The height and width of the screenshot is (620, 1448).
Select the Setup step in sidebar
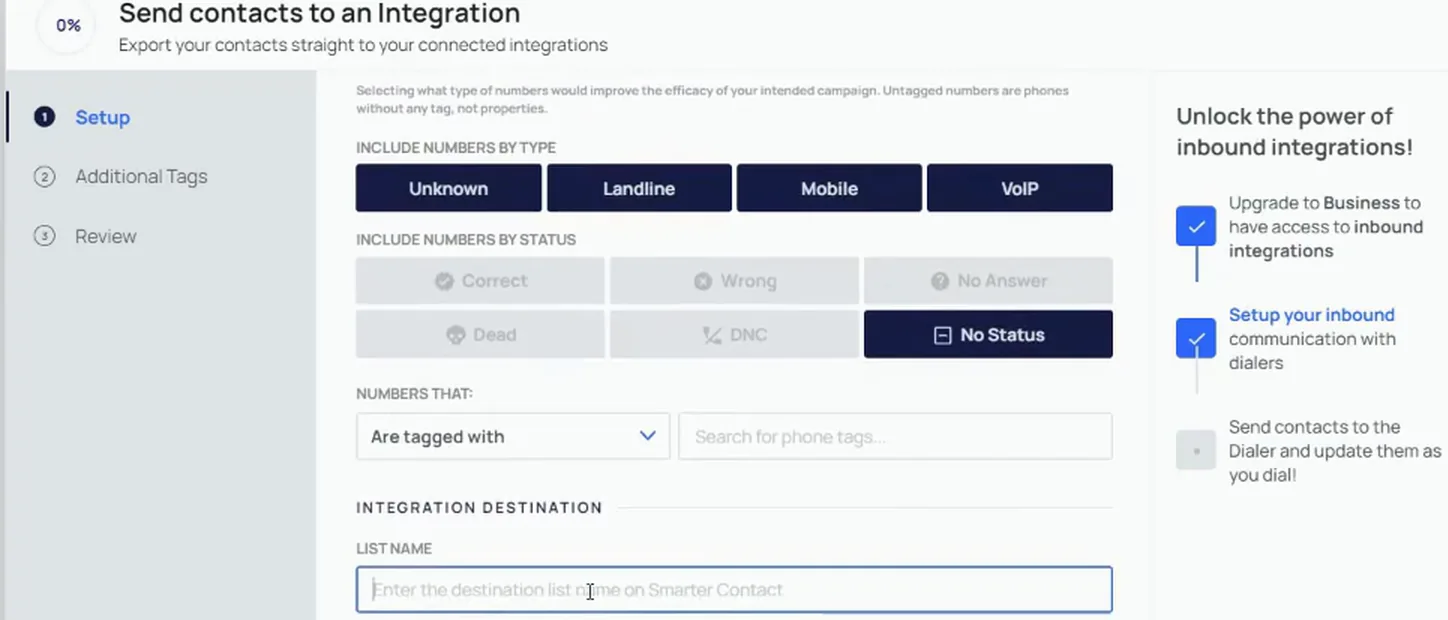pyautogui.click(x=102, y=117)
